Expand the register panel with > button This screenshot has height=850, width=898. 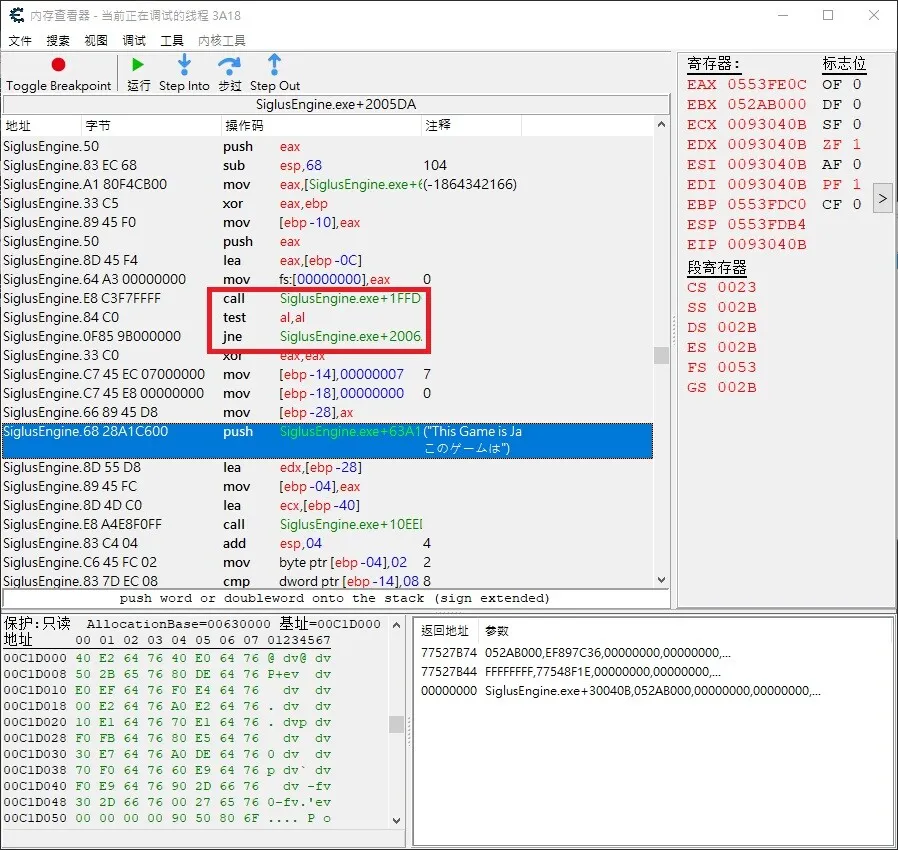pyautogui.click(x=882, y=198)
